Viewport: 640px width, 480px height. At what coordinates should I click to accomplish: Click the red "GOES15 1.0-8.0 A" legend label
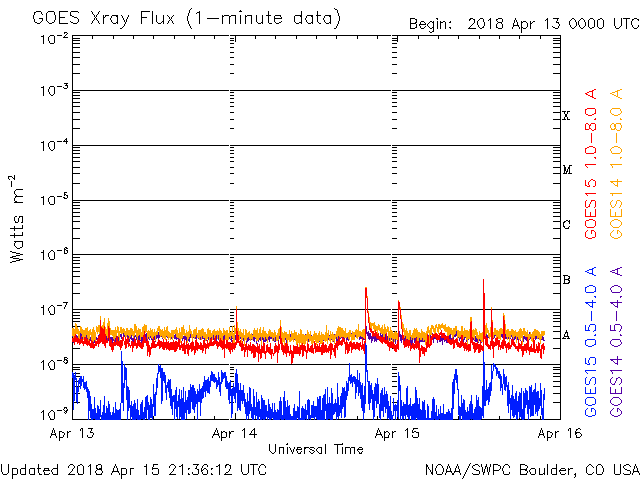[x=591, y=163]
